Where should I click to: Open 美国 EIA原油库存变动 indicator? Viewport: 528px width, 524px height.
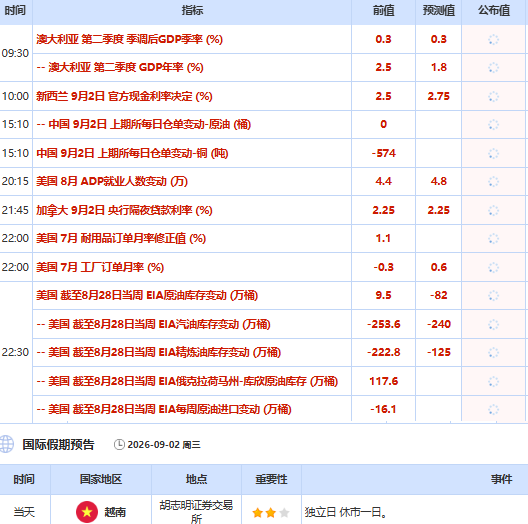coord(147,296)
